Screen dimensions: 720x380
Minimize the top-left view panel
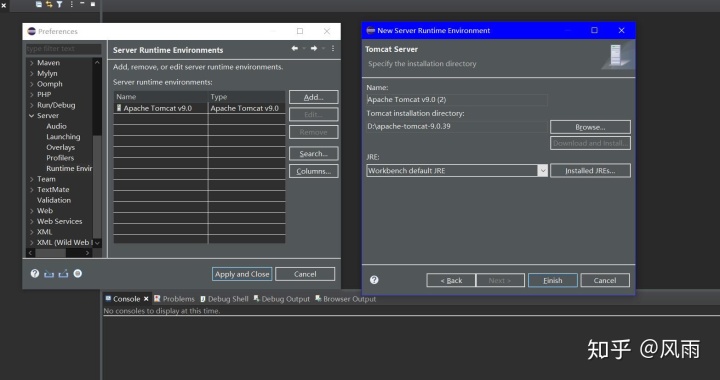[82, 4]
